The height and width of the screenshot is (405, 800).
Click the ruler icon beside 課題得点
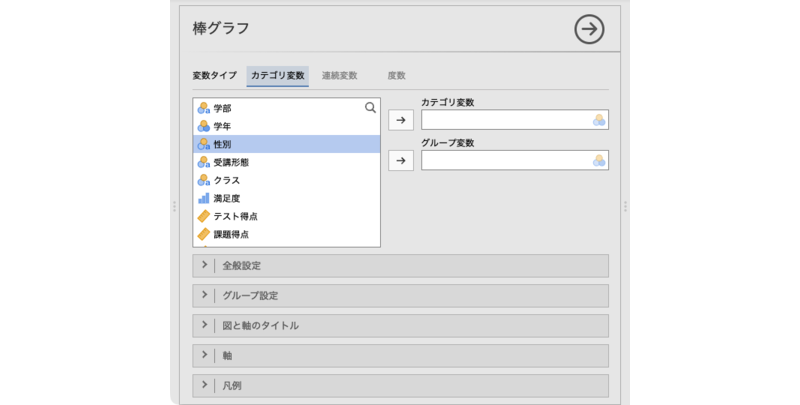[204, 234]
